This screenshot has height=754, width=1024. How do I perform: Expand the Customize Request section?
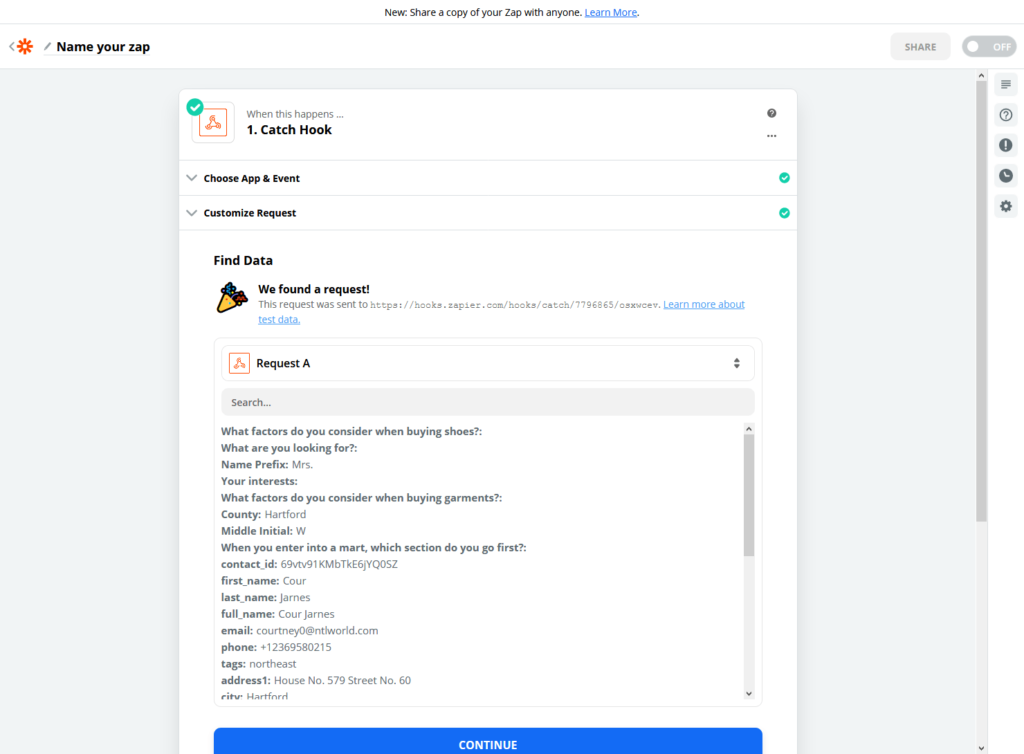[x=488, y=213]
